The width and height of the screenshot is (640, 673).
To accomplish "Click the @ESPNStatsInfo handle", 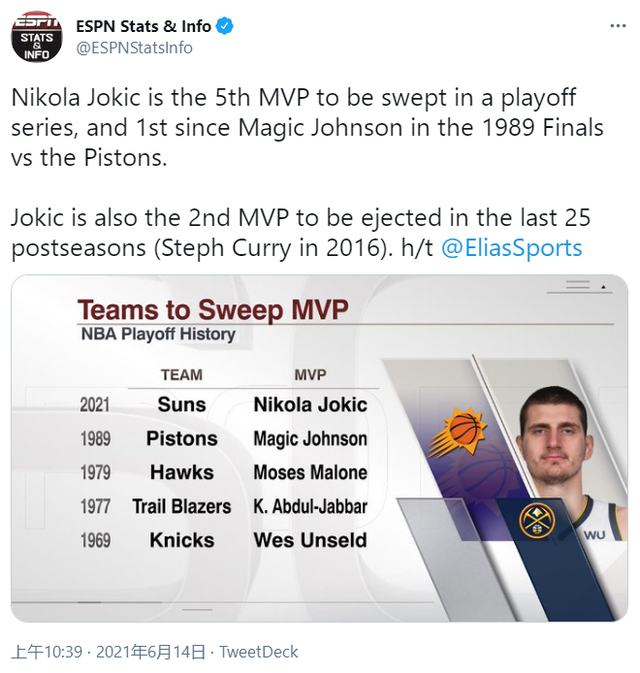I will point(134,48).
